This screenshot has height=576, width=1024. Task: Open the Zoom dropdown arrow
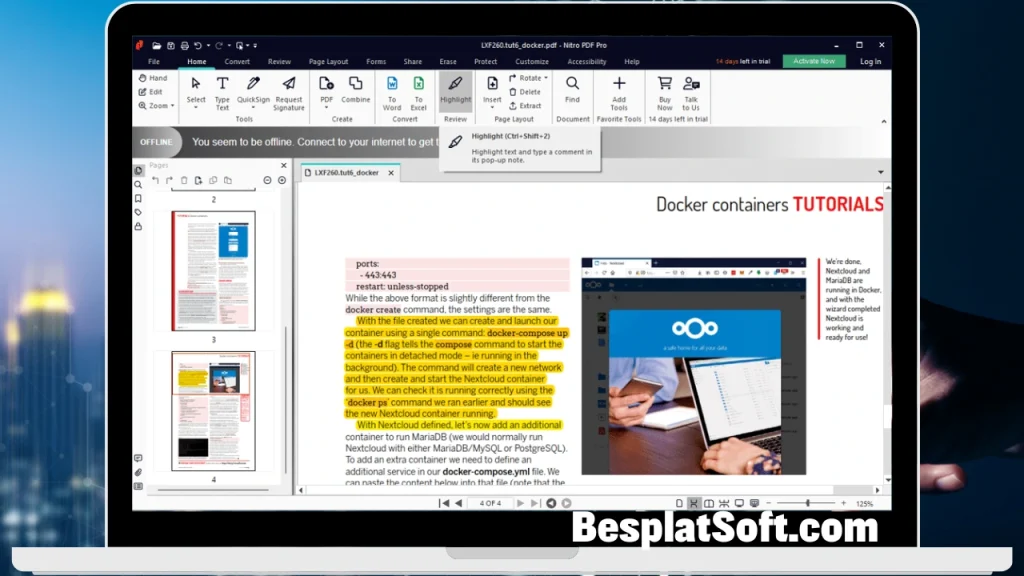[172, 105]
